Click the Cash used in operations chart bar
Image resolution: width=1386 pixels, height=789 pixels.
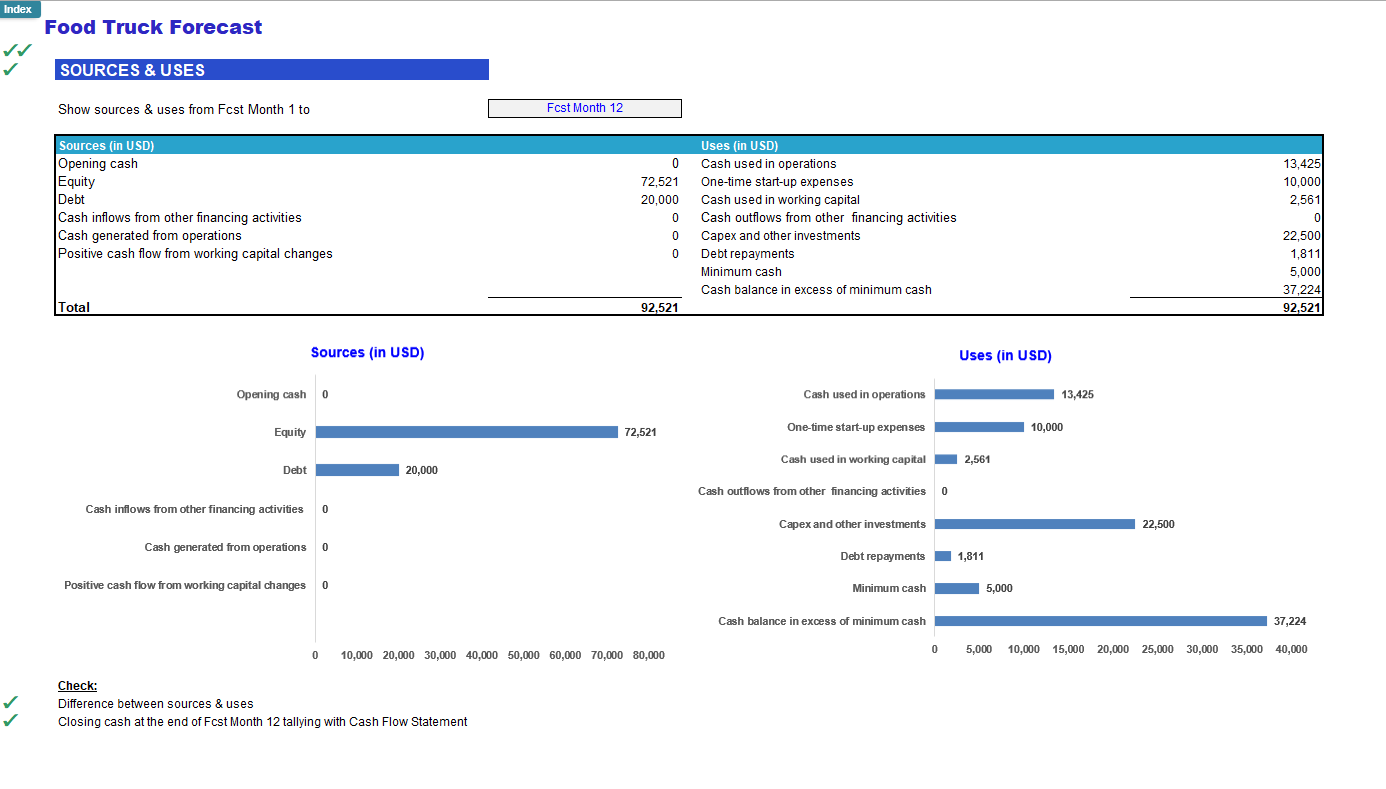(x=994, y=394)
